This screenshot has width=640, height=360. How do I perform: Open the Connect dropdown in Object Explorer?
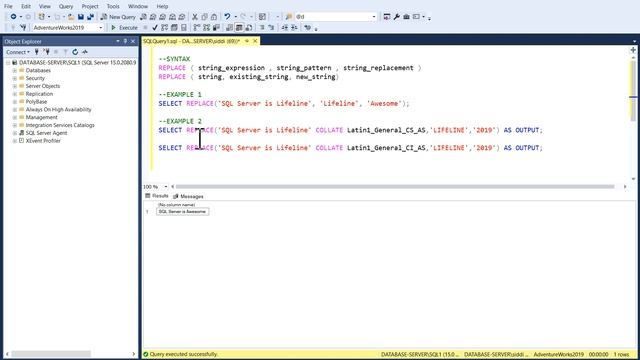18,52
